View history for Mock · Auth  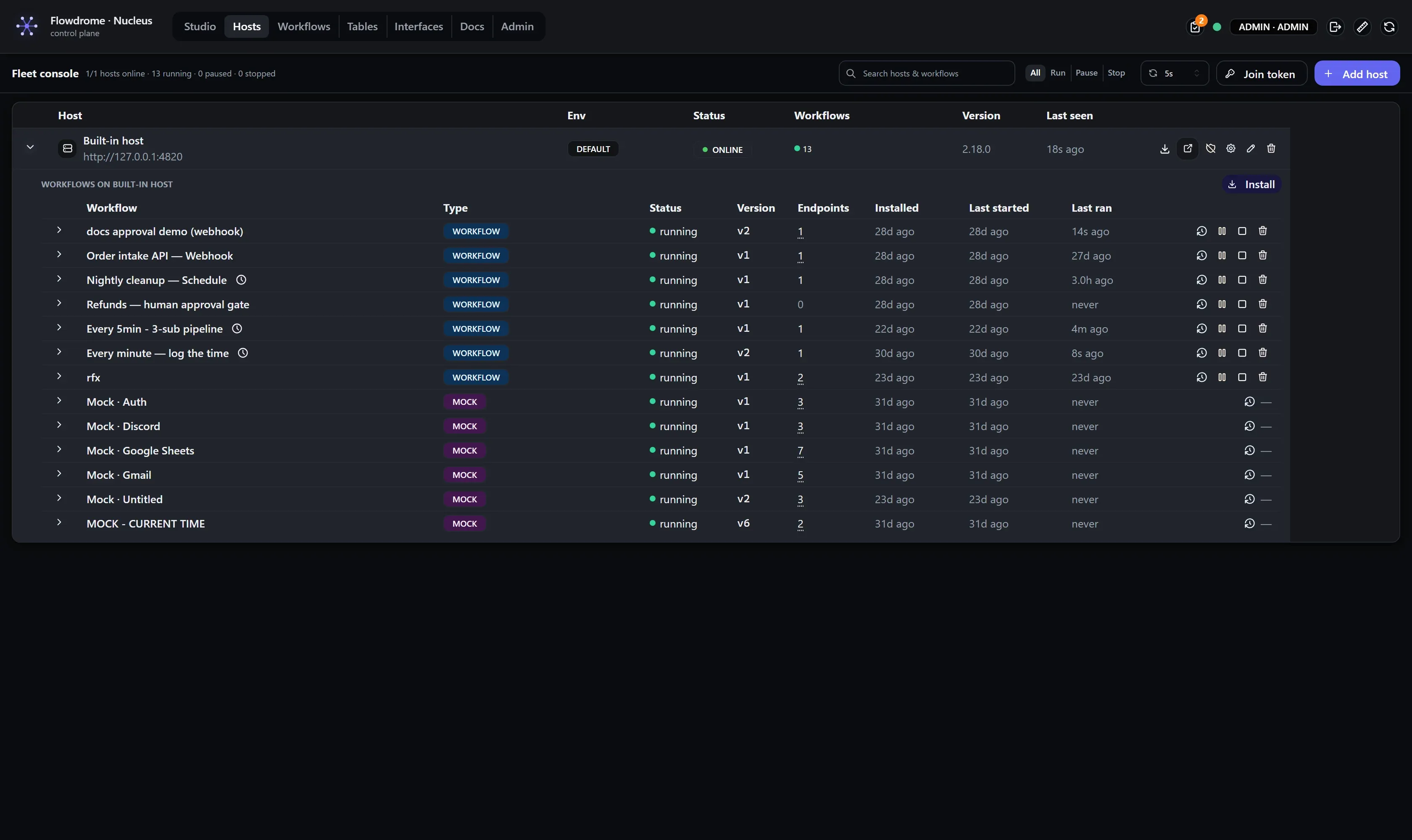pyautogui.click(x=1249, y=402)
